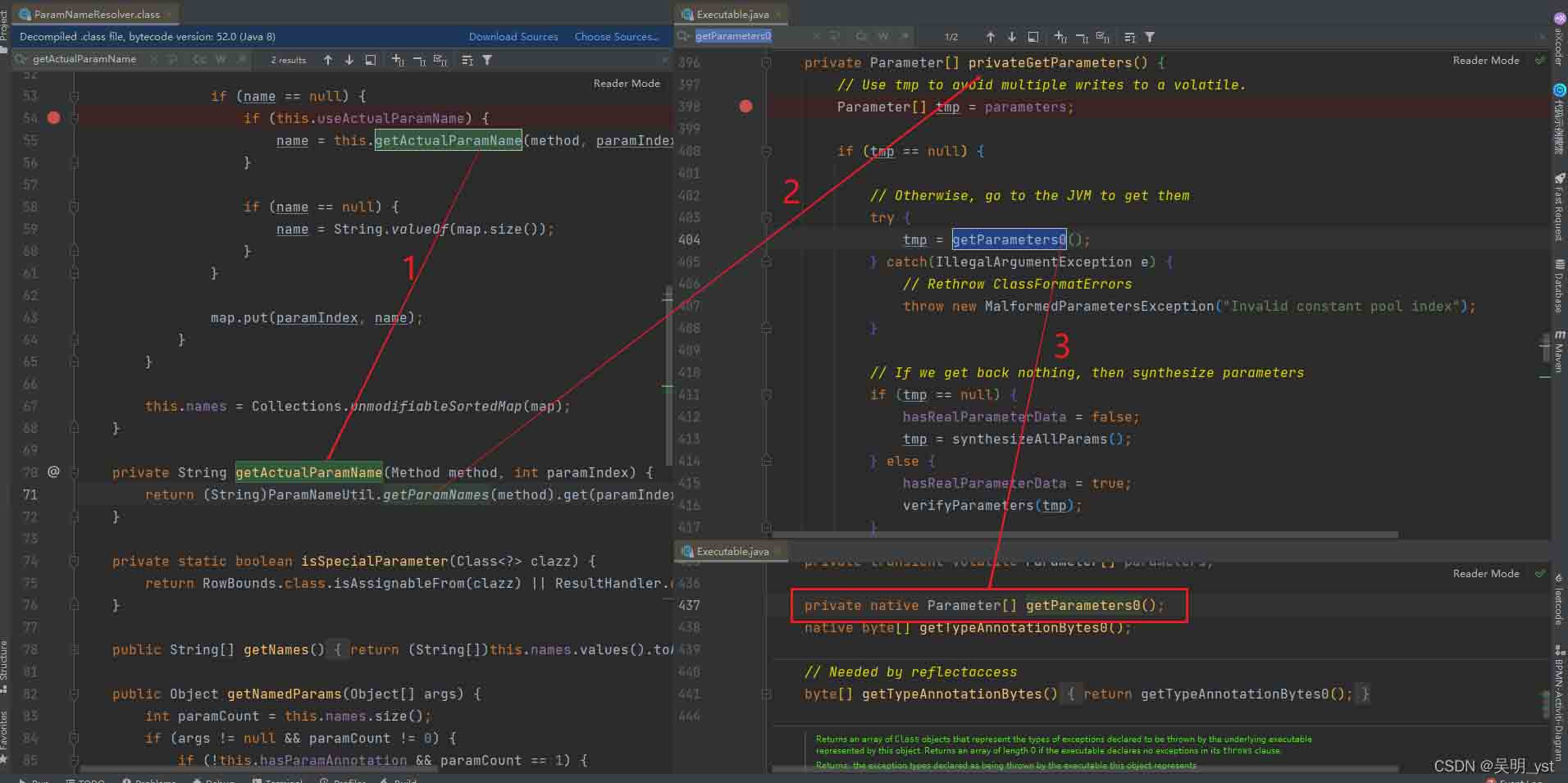Image resolution: width=1568 pixels, height=783 pixels.
Task: Unselect occurrence in Executable.java search bar
Action: [1082, 37]
